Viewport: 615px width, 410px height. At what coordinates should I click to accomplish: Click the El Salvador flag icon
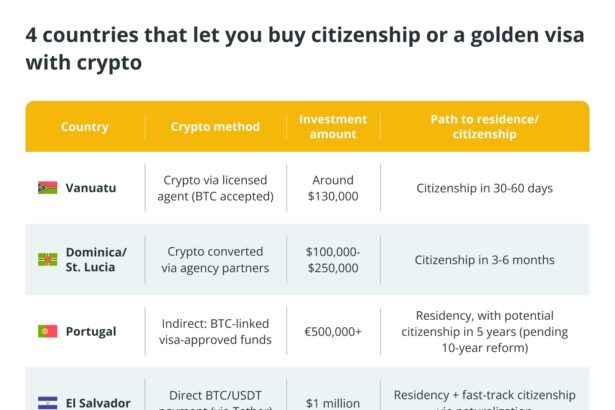47,402
